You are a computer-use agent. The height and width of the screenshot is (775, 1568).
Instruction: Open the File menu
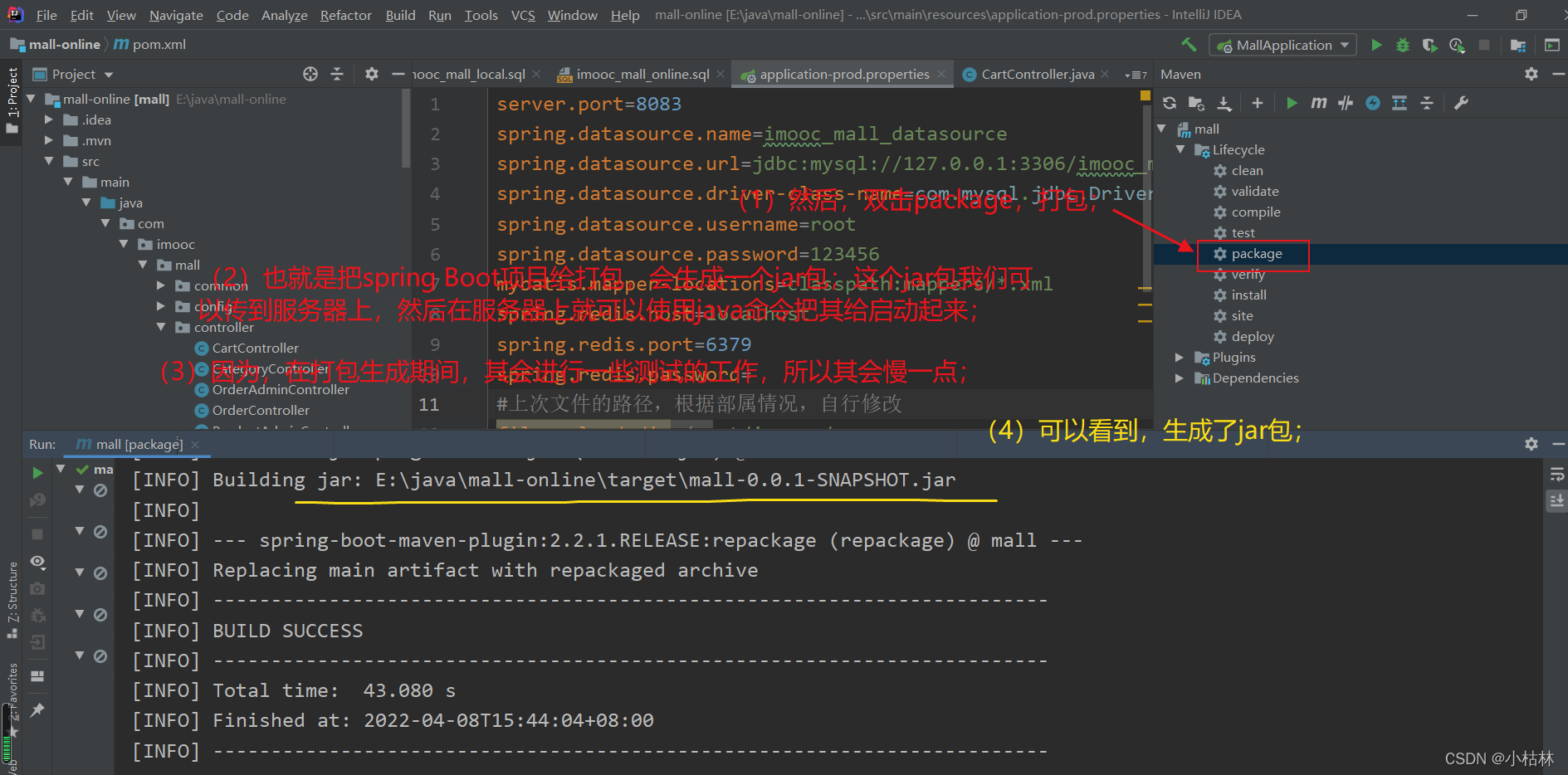coord(46,15)
